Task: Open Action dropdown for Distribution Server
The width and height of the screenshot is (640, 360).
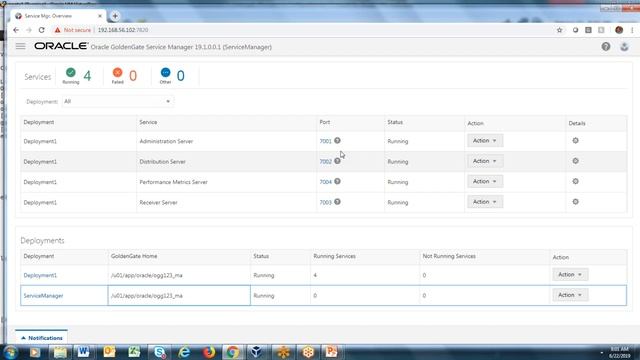Action: [x=485, y=161]
